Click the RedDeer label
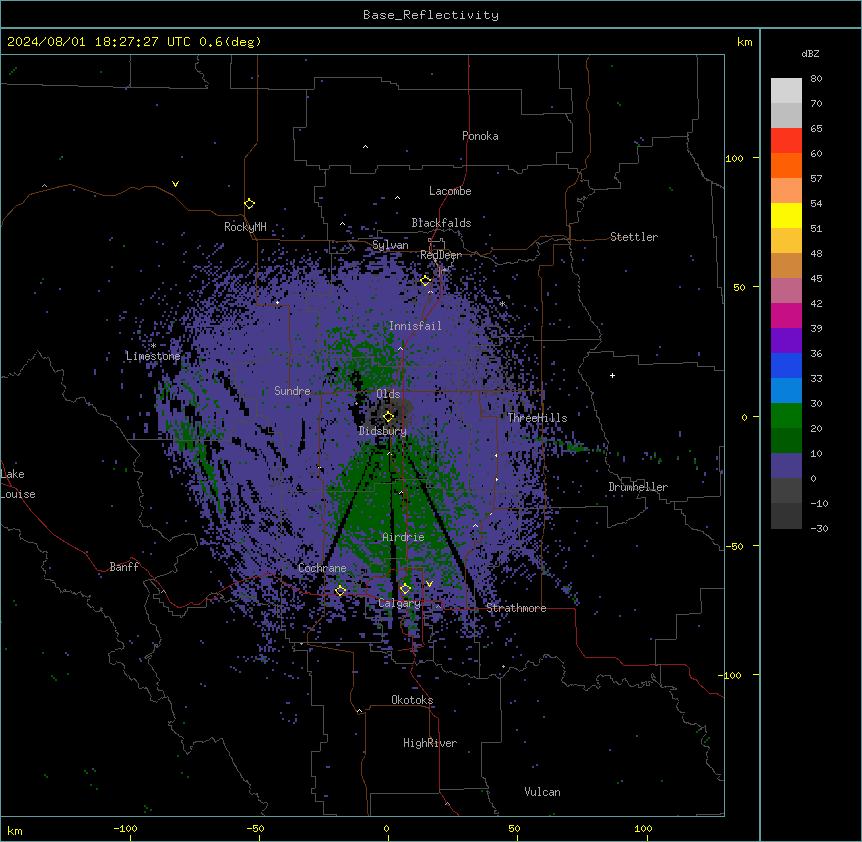This screenshot has width=862, height=842. 441,255
